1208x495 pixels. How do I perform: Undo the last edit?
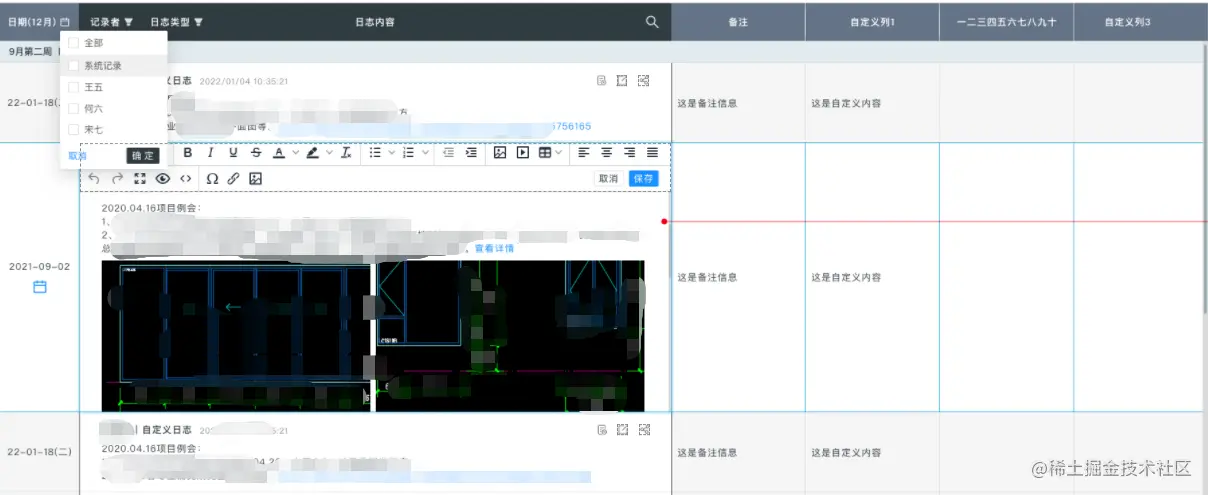(94, 178)
